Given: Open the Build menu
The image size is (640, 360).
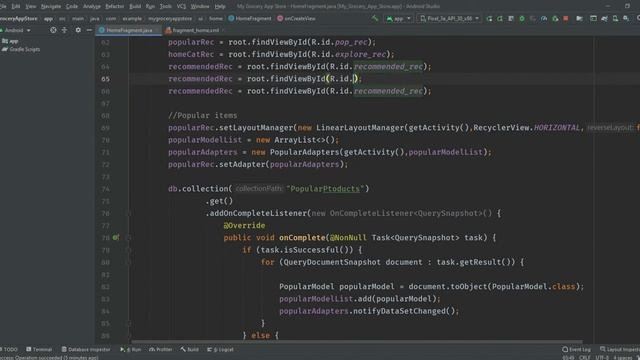Looking at the screenshot, I should (x=135, y=6).
